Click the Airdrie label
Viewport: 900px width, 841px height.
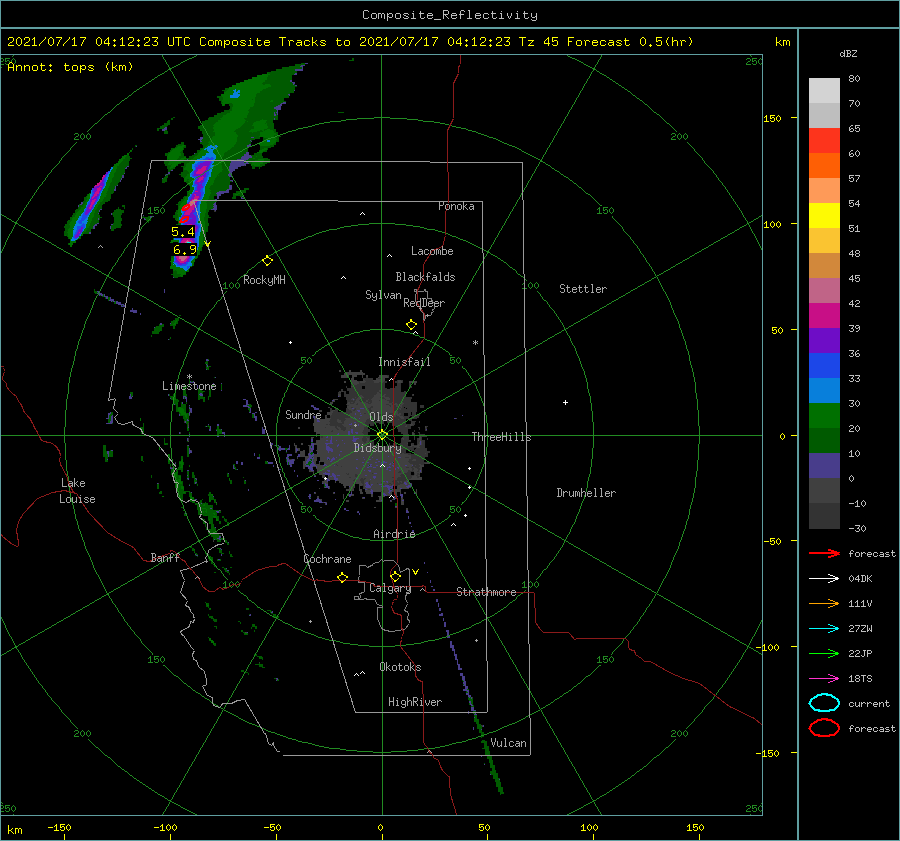394,534
